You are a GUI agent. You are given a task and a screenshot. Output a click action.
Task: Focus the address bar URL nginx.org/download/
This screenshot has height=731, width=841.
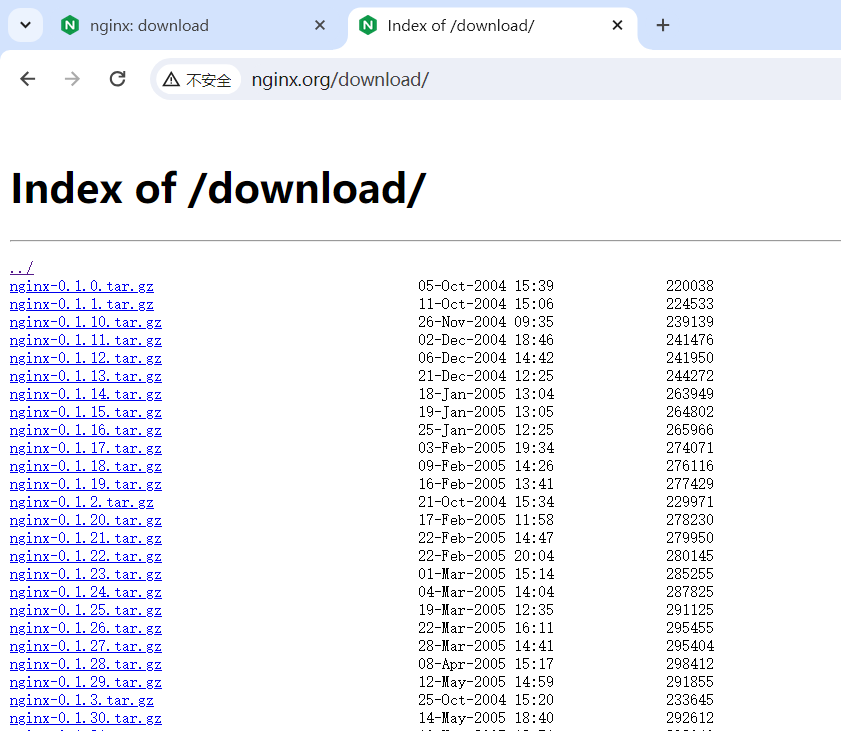[x=340, y=79]
